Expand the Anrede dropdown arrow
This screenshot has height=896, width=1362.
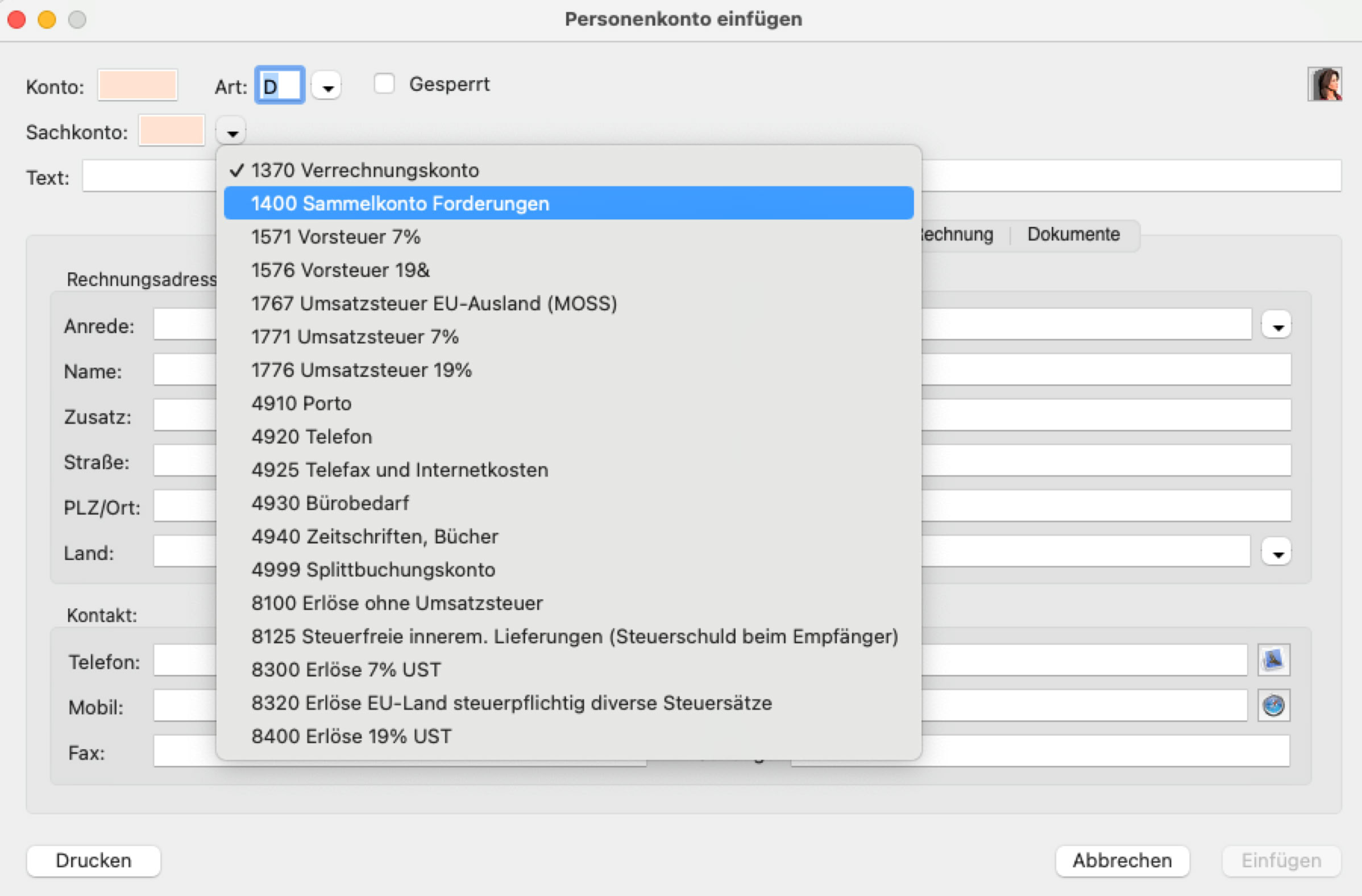[1277, 325]
